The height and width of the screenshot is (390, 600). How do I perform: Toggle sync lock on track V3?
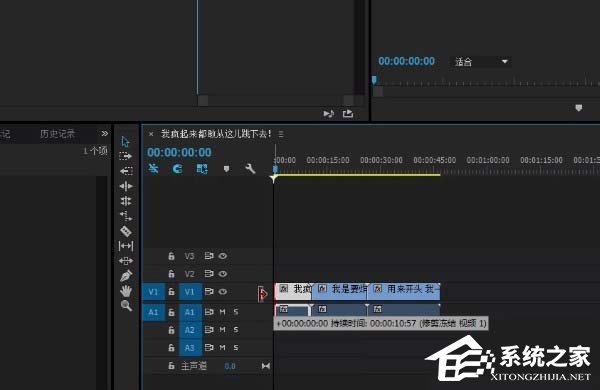click(x=209, y=256)
